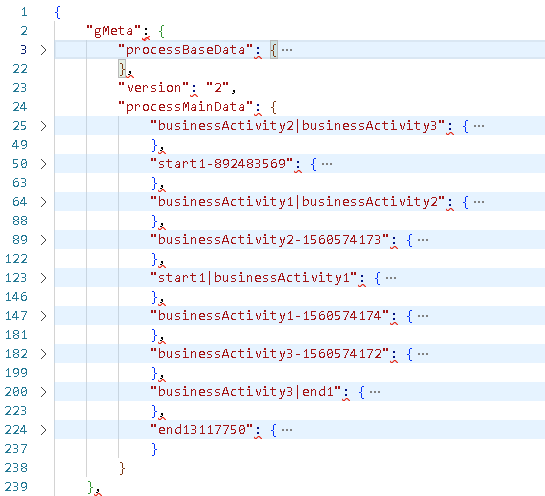Click line number 200 in gutter
The image size is (545, 496).
[16, 392]
